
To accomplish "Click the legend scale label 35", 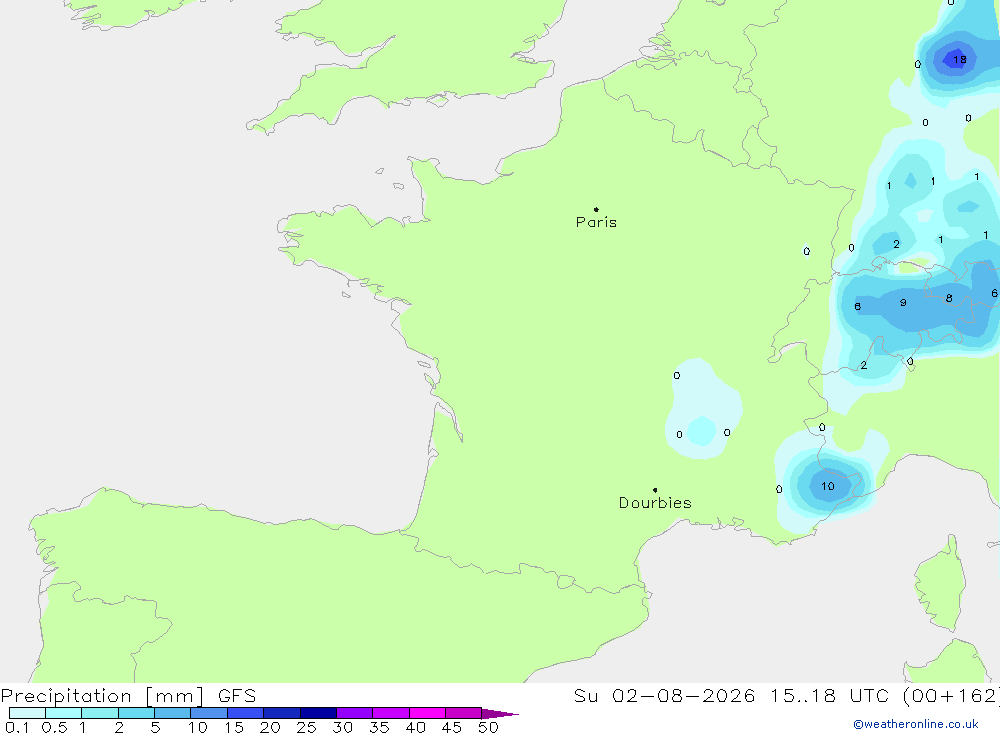I will tap(379, 727).
